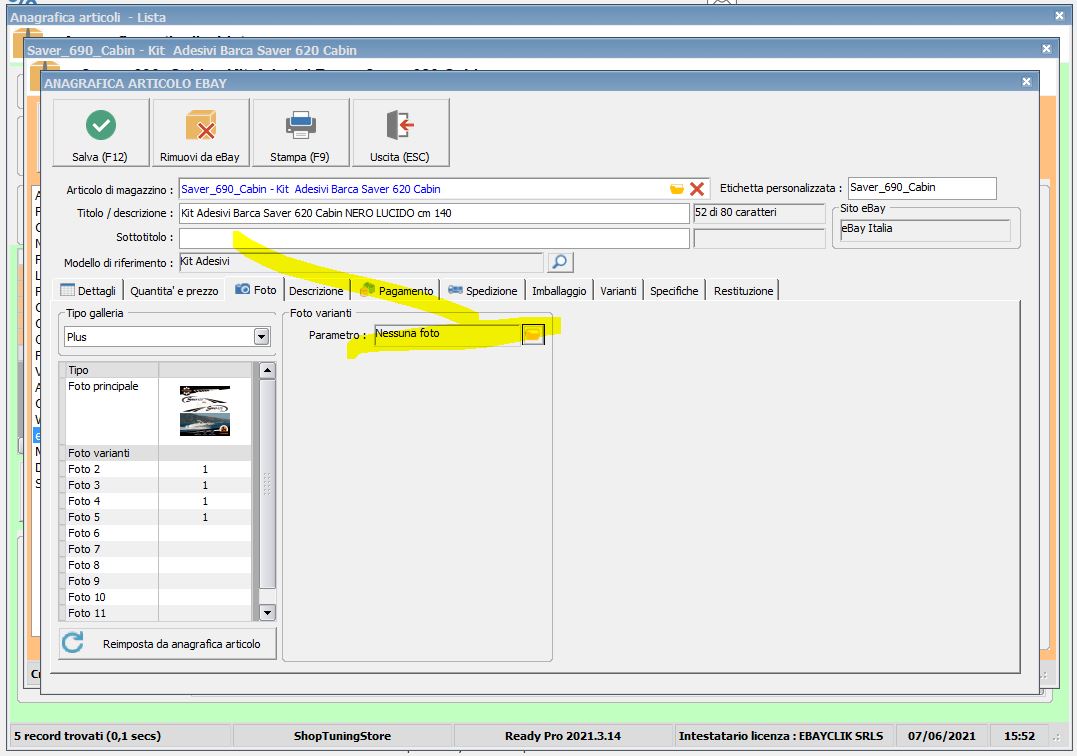Click Modello di riferimento field Kit Adesivi
The width and height of the screenshot is (1077, 756).
(x=361, y=262)
